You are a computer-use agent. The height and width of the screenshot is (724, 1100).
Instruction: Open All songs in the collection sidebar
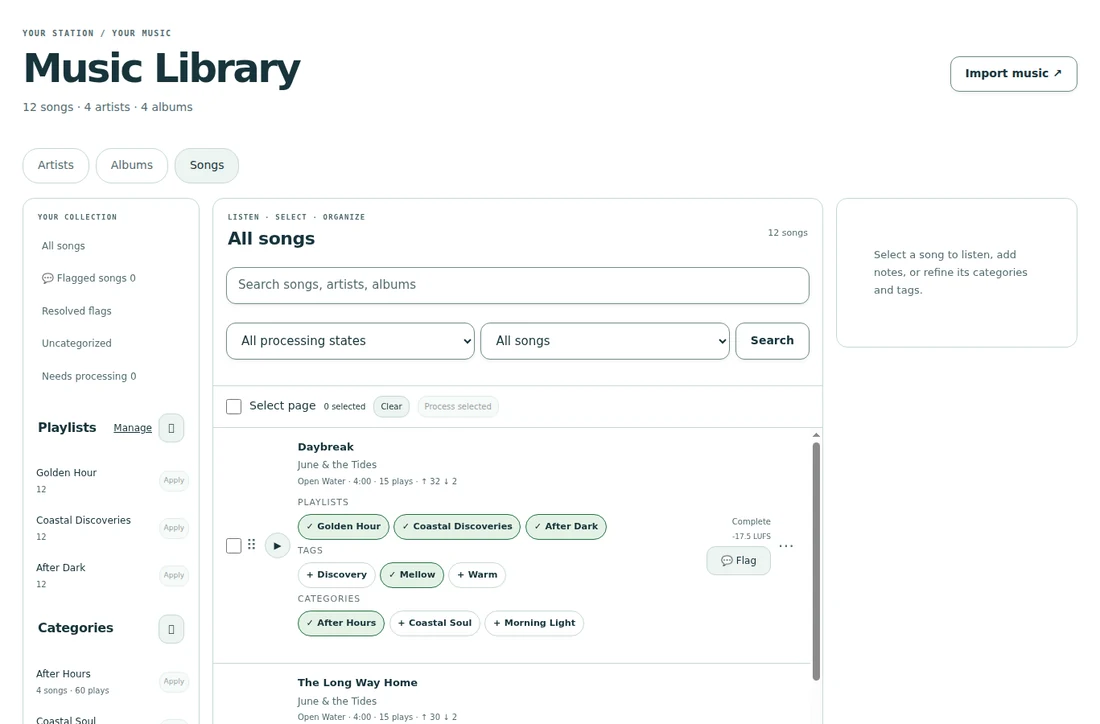pyautogui.click(x=63, y=246)
